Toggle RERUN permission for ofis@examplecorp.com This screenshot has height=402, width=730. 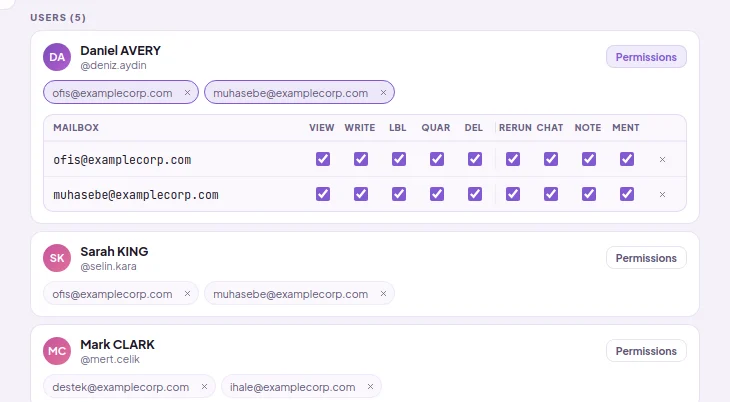tap(513, 159)
